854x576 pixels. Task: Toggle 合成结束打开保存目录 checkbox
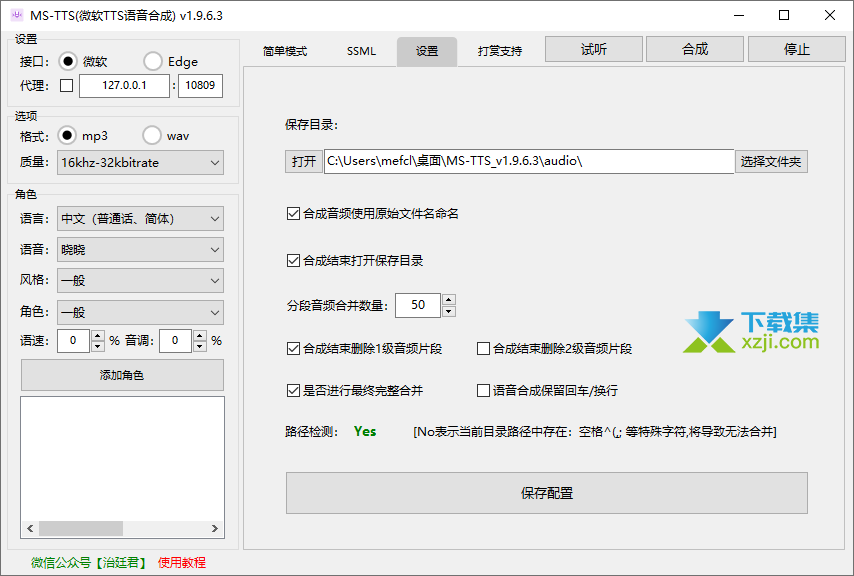point(293,261)
